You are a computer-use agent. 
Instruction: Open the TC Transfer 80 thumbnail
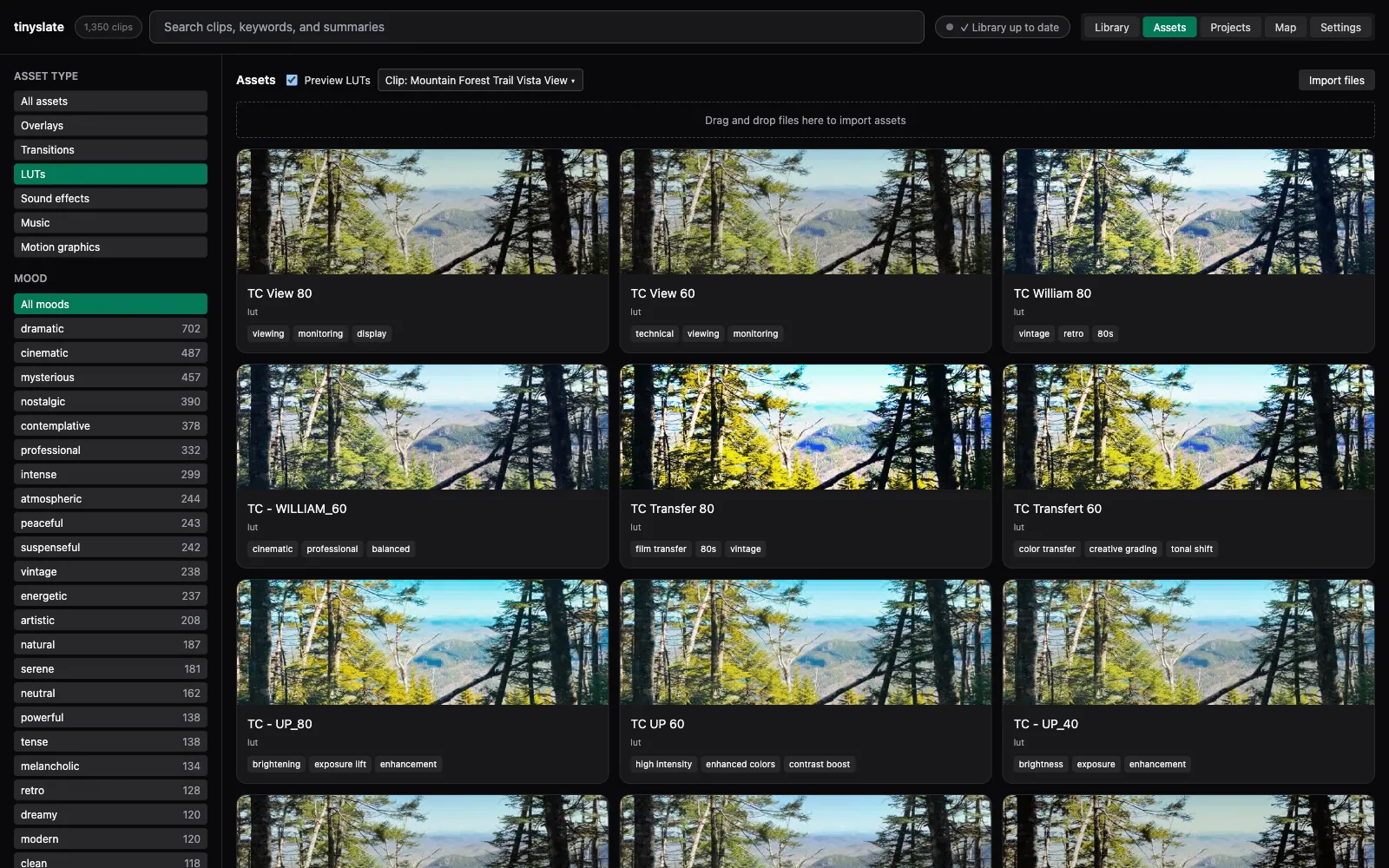point(806,427)
